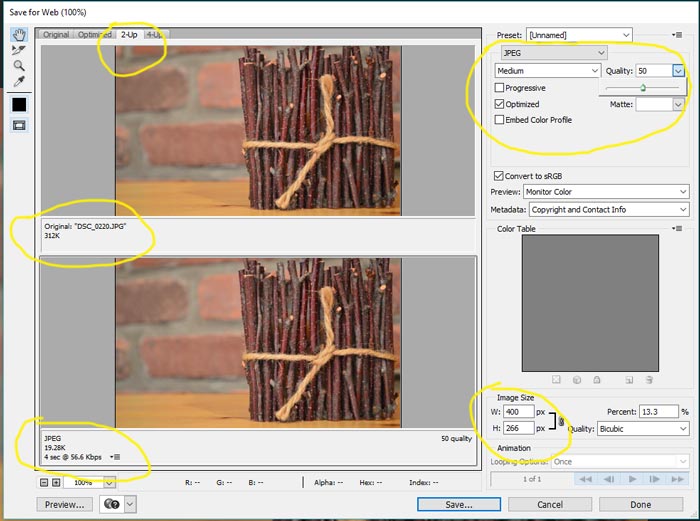This screenshot has width=700, height=521.
Task: Click the browser preview icon
Action: pyautogui.click(x=112, y=504)
